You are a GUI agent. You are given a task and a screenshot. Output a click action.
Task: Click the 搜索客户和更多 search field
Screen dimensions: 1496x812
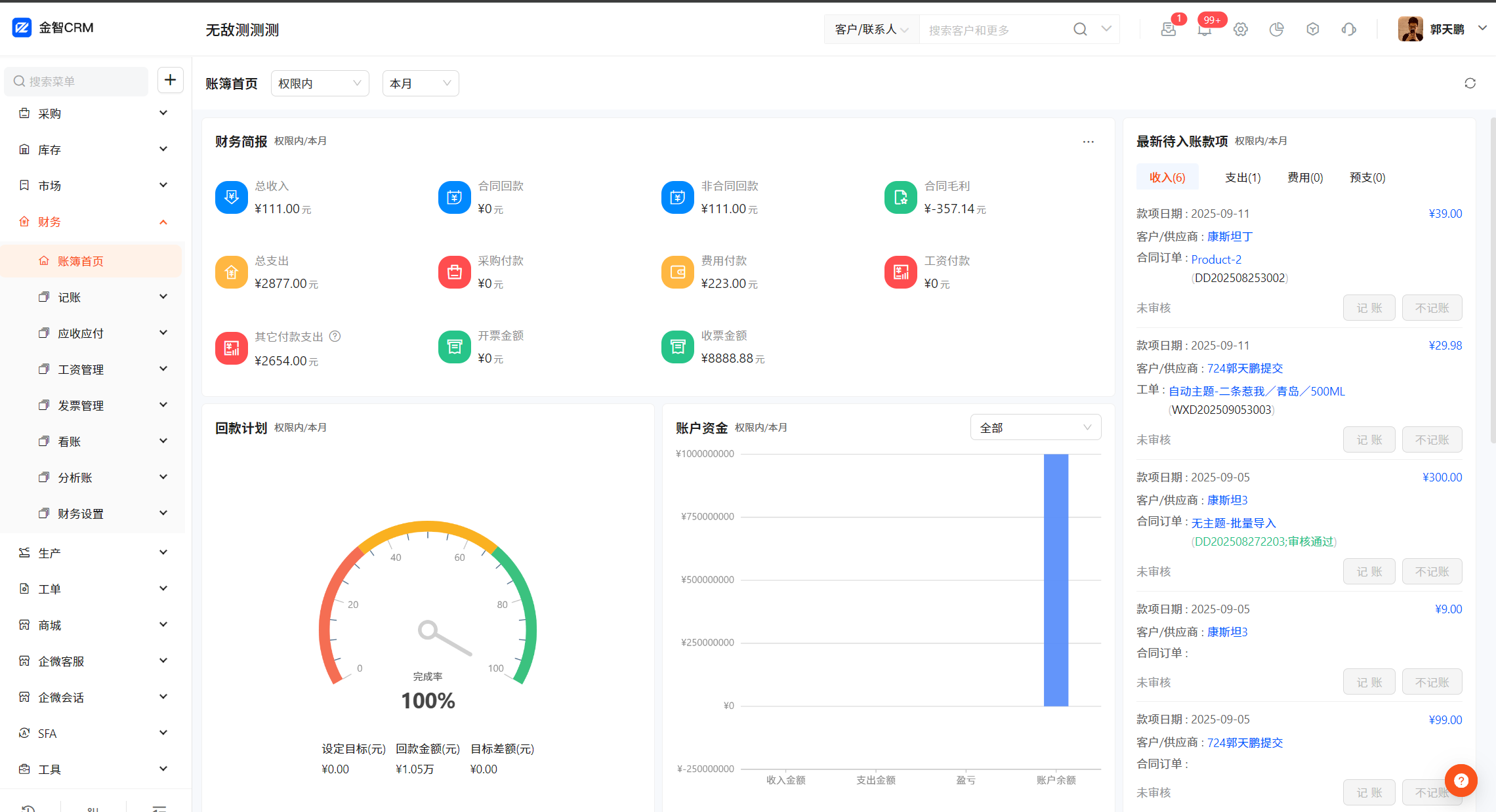pos(994,30)
